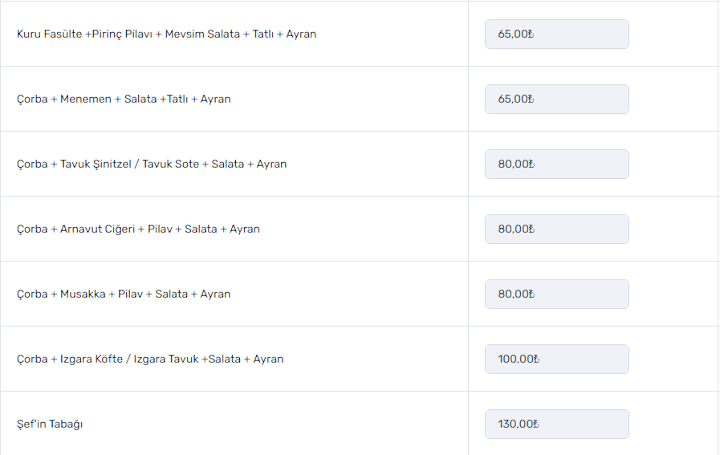720x455 pixels.
Task: Click the Arnavut Ciğeri + Pilav menu text
Action: (x=138, y=229)
